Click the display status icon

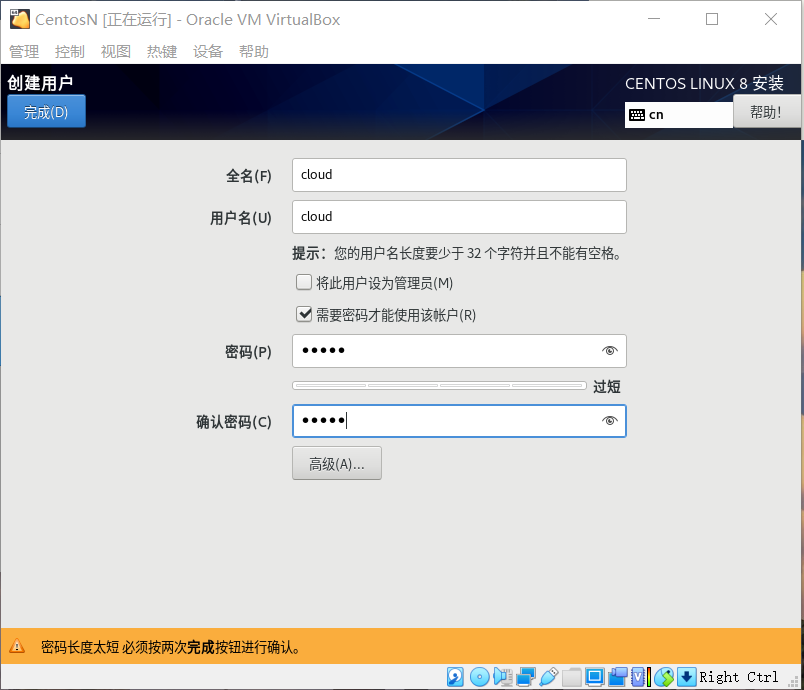(594, 677)
